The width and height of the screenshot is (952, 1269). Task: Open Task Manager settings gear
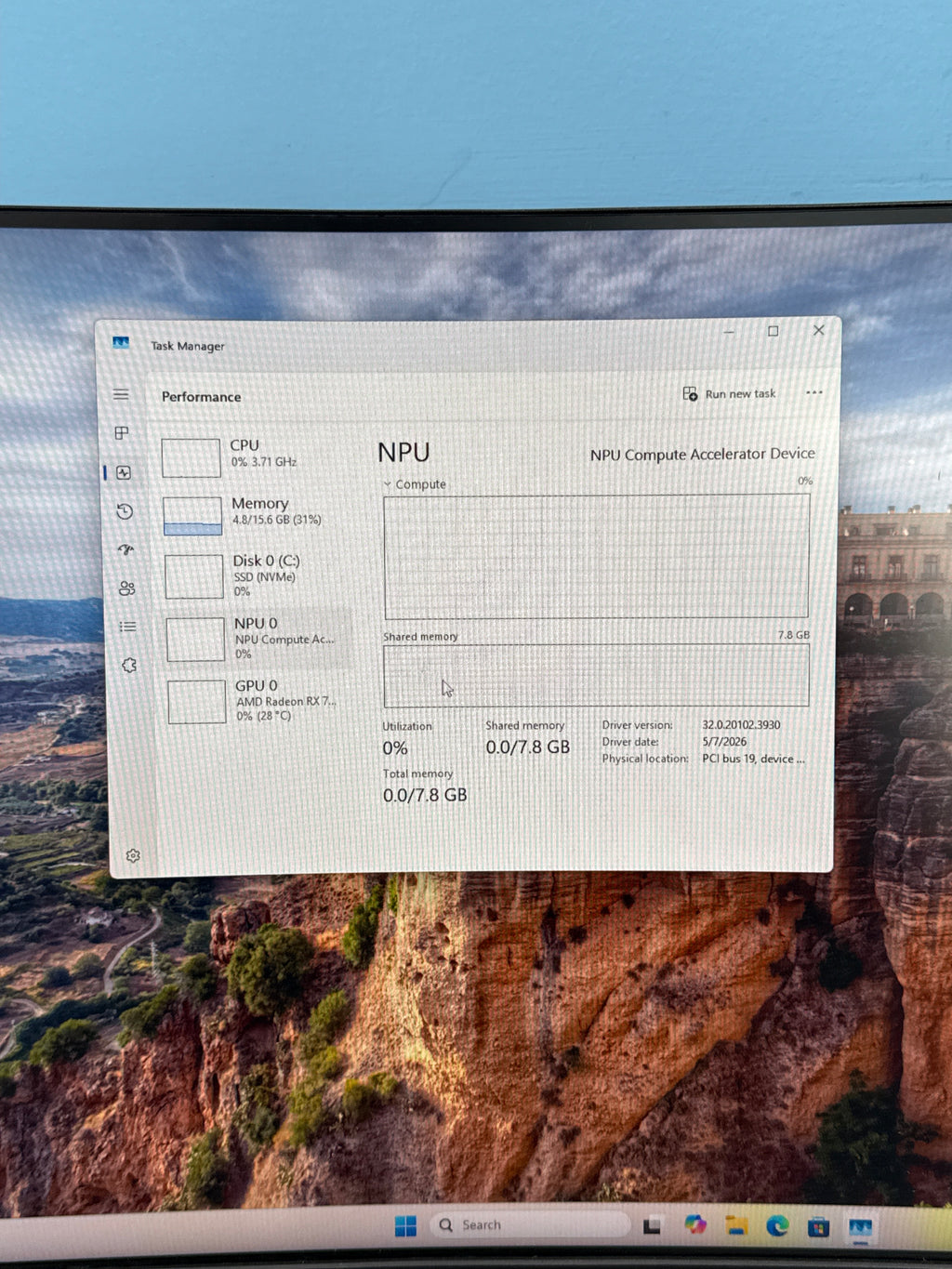[x=133, y=855]
